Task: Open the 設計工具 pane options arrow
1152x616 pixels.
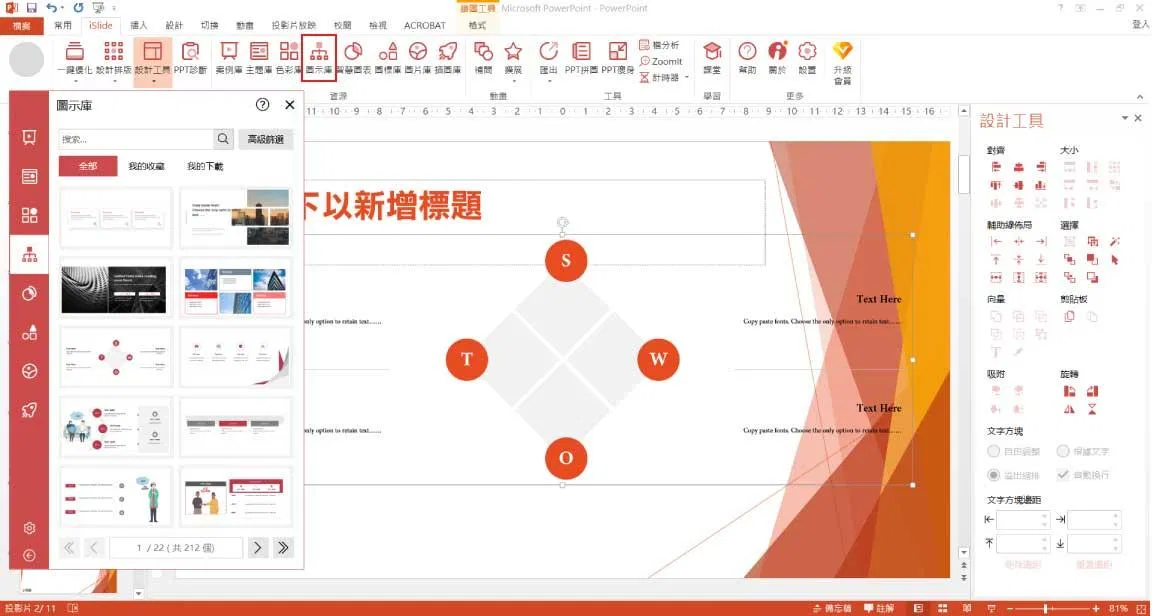Action: (1124, 118)
